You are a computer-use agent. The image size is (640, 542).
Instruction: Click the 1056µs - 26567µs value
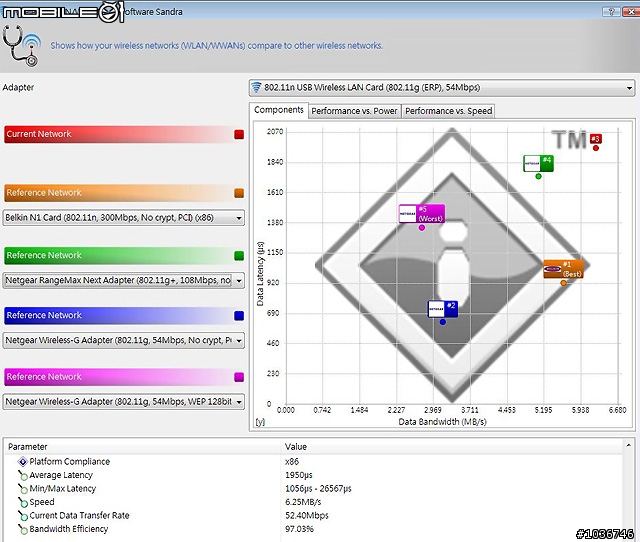coord(318,489)
